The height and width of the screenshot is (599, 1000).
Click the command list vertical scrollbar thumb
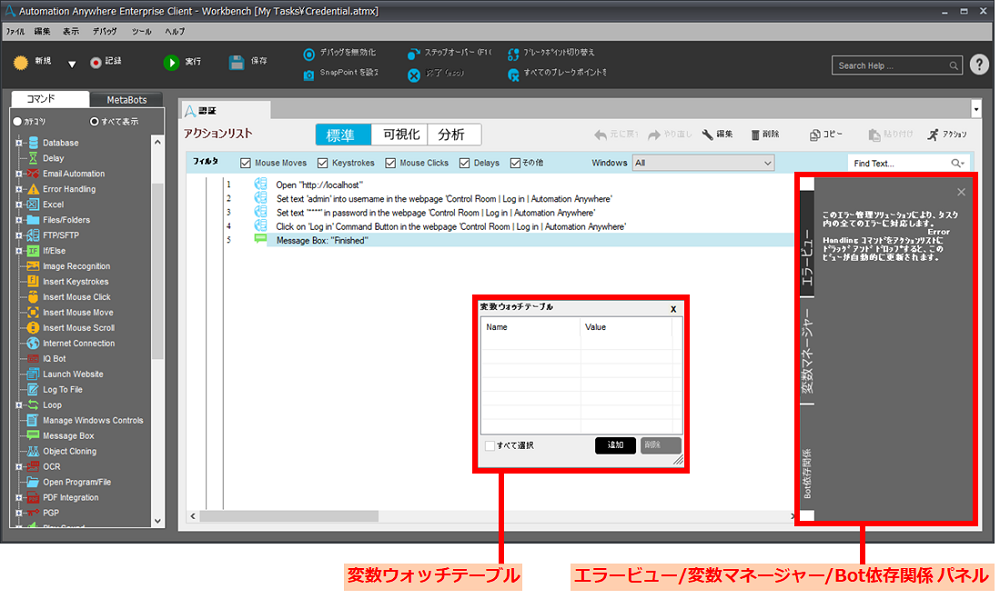pyautogui.click(x=158, y=271)
